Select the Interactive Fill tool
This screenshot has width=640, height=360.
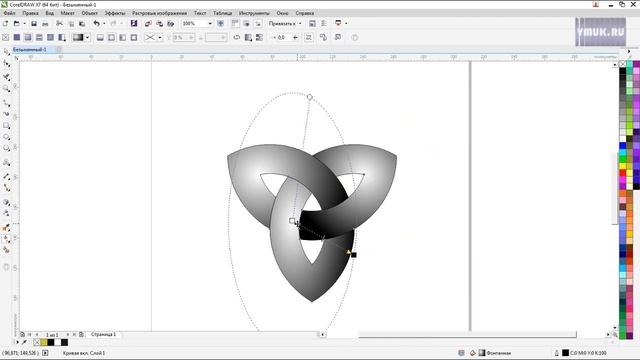pos(6,239)
